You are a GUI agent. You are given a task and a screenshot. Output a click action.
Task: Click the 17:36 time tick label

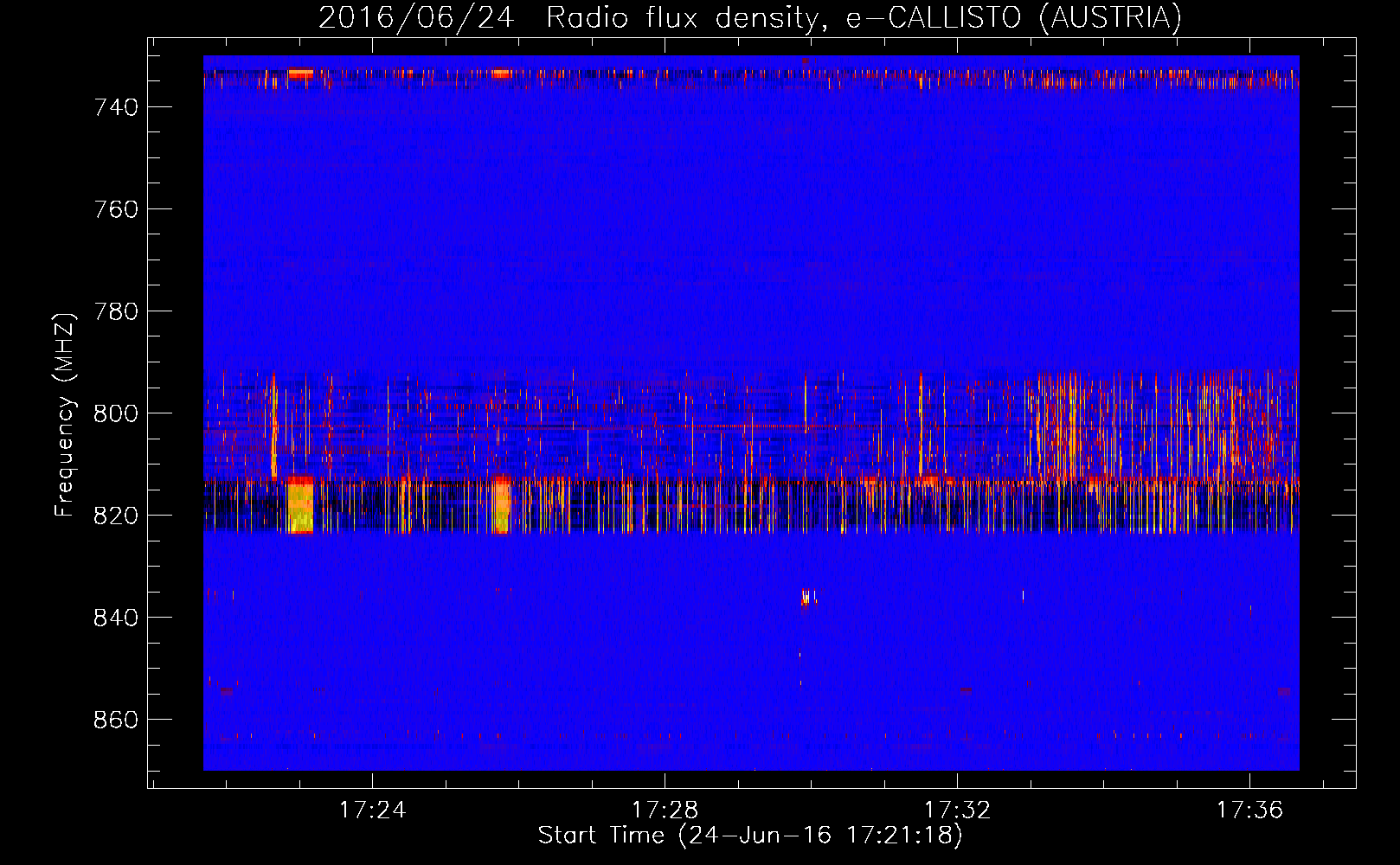tap(1249, 811)
